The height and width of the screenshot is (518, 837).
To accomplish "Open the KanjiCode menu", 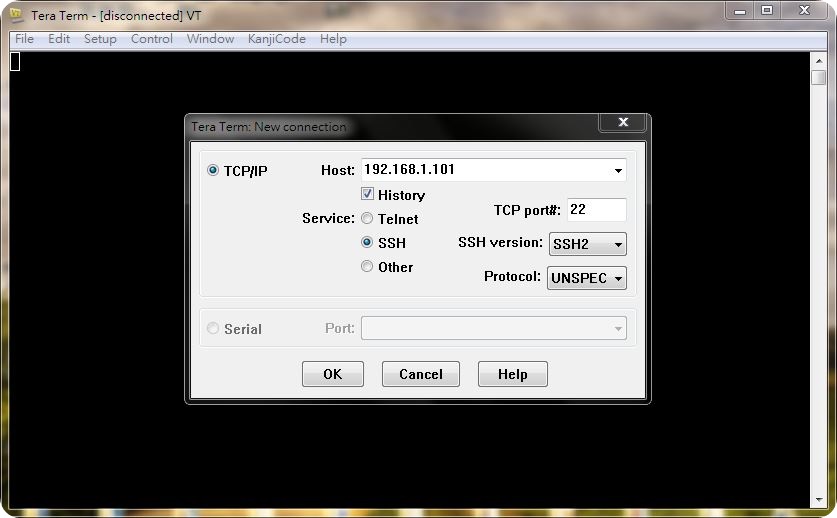I will [x=277, y=39].
